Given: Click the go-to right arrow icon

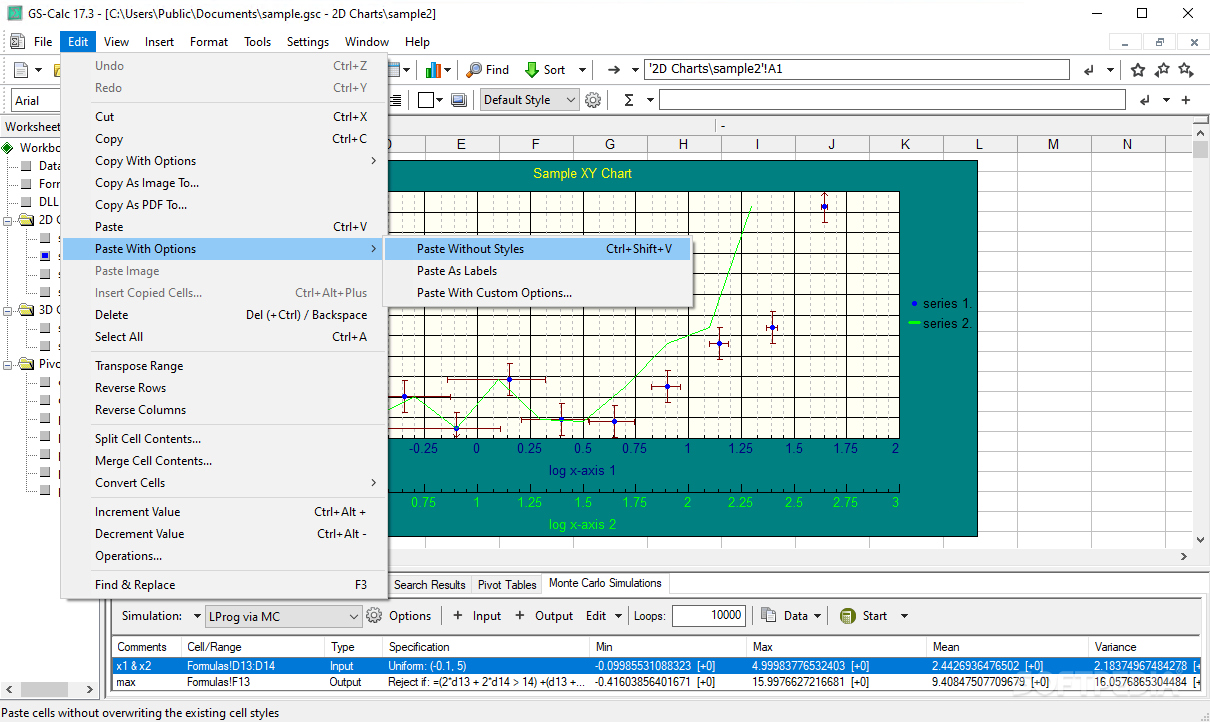Looking at the screenshot, I should tap(615, 70).
